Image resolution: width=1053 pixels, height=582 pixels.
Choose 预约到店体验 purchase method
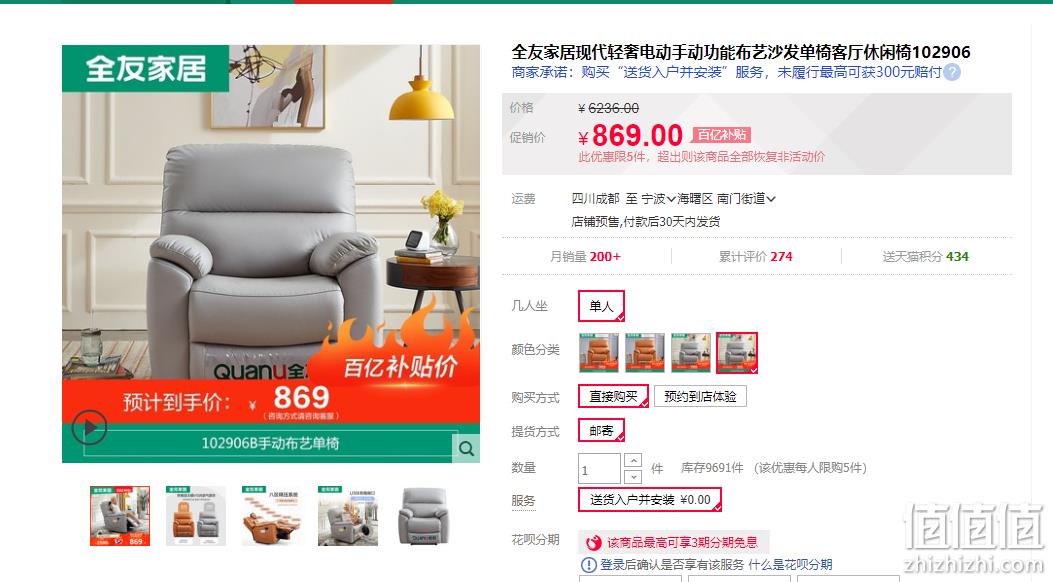[700, 397]
